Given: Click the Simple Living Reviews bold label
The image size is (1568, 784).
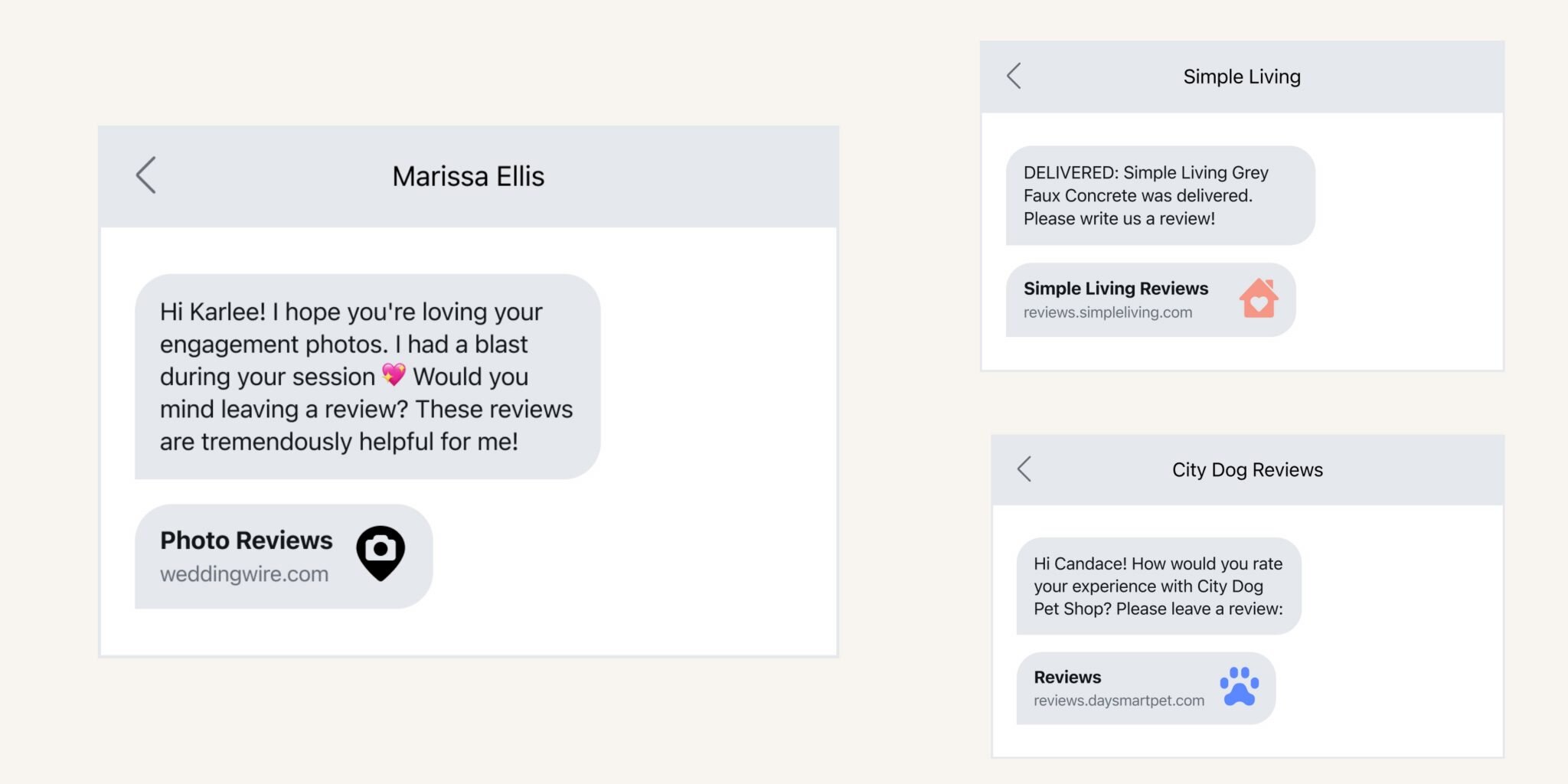Looking at the screenshot, I should 1116,289.
